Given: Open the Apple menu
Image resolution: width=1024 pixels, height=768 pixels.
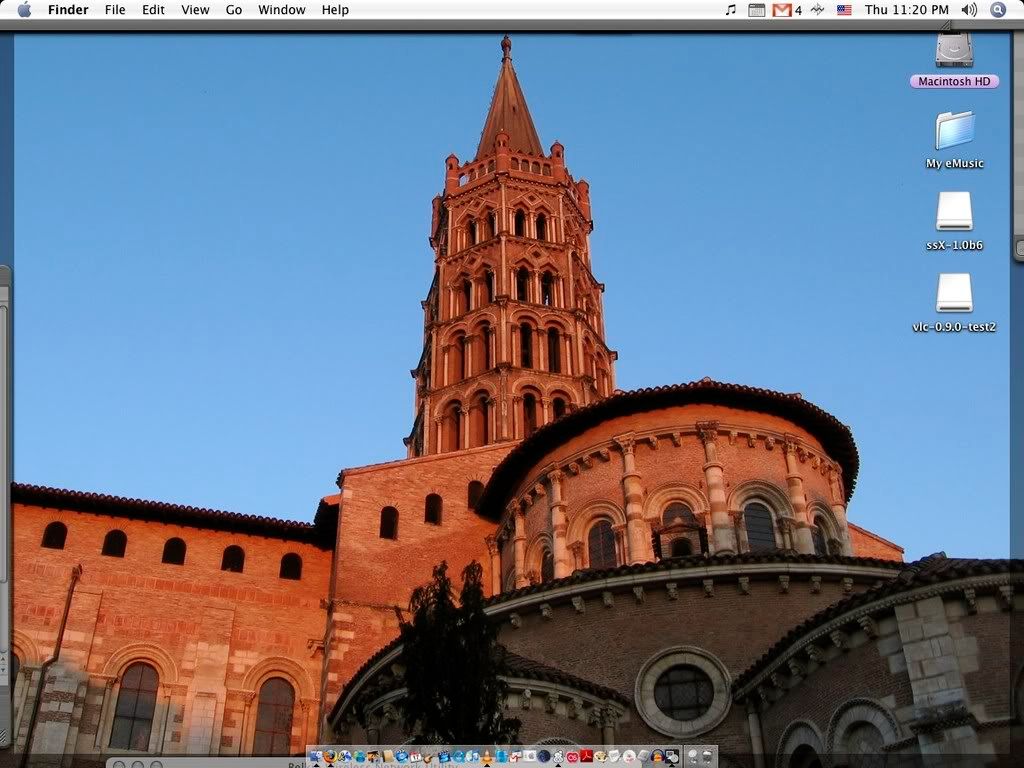Looking at the screenshot, I should [24, 10].
